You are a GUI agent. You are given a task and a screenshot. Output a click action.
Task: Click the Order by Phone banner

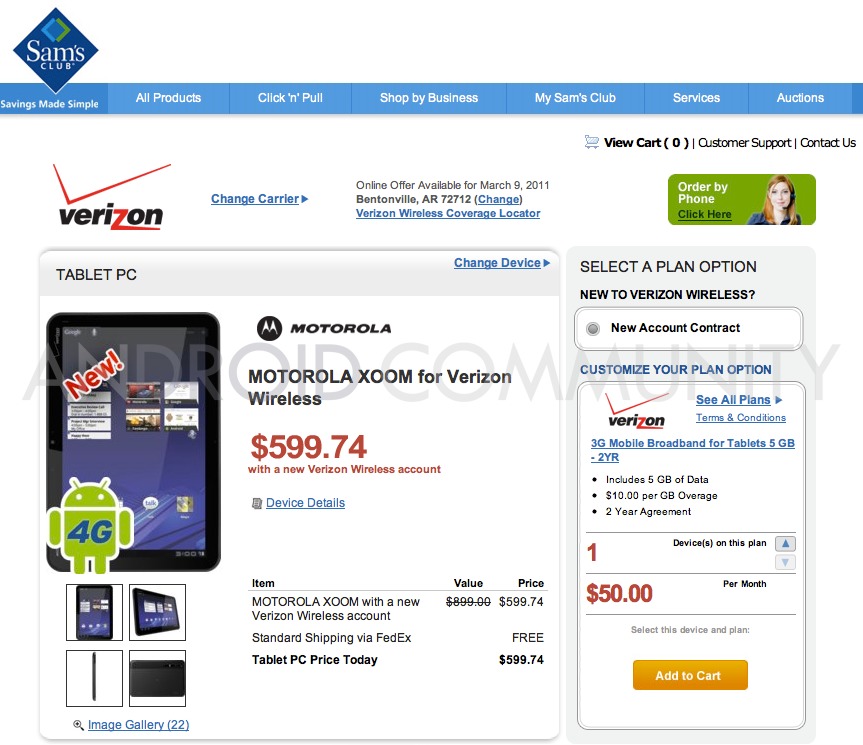[x=741, y=199]
